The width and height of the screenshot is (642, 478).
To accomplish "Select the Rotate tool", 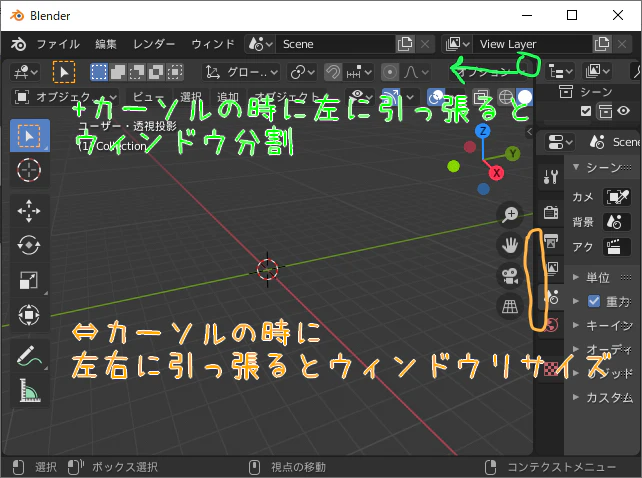I will click(x=29, y=245).
